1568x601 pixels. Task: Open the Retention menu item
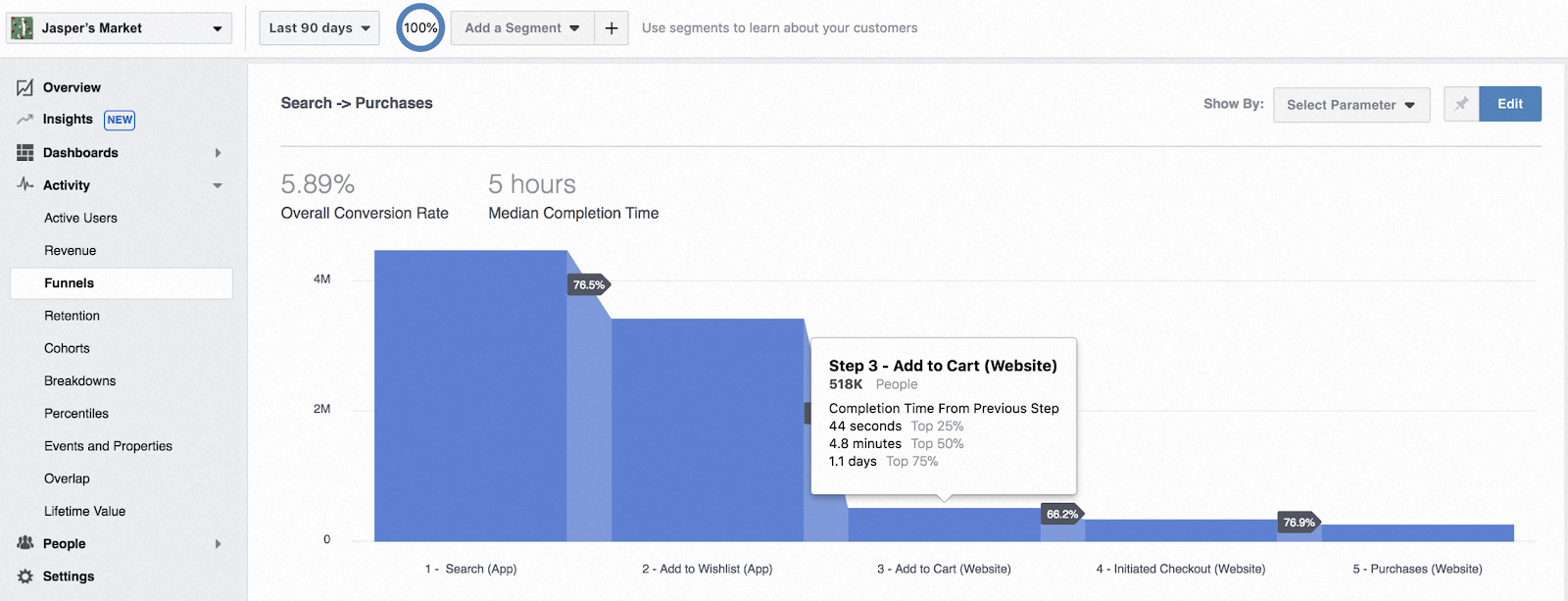click(x=73, y=316)
